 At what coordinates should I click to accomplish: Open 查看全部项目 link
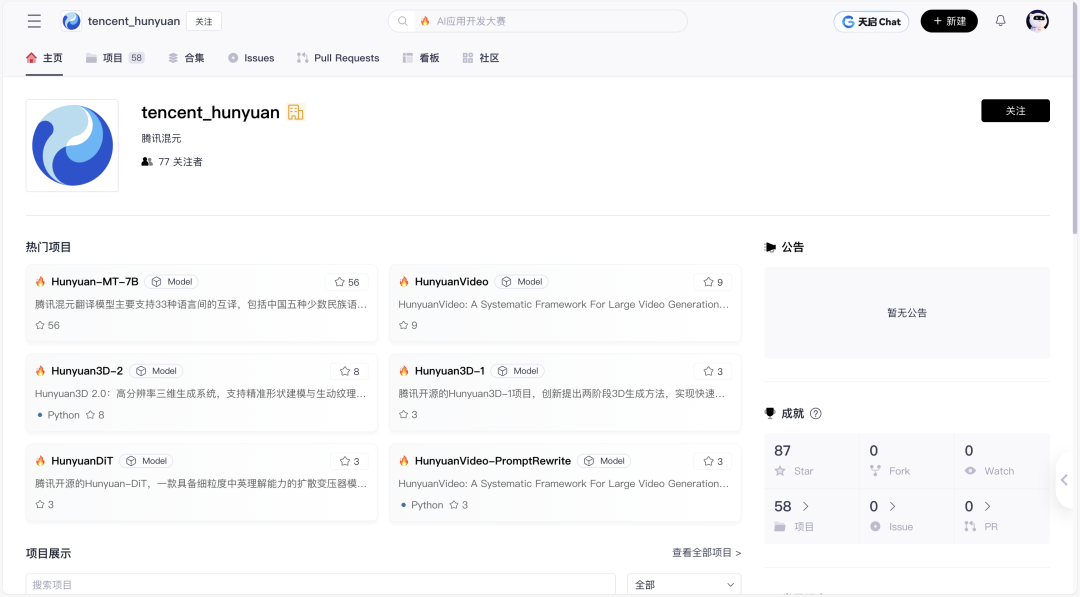[707, 552]
